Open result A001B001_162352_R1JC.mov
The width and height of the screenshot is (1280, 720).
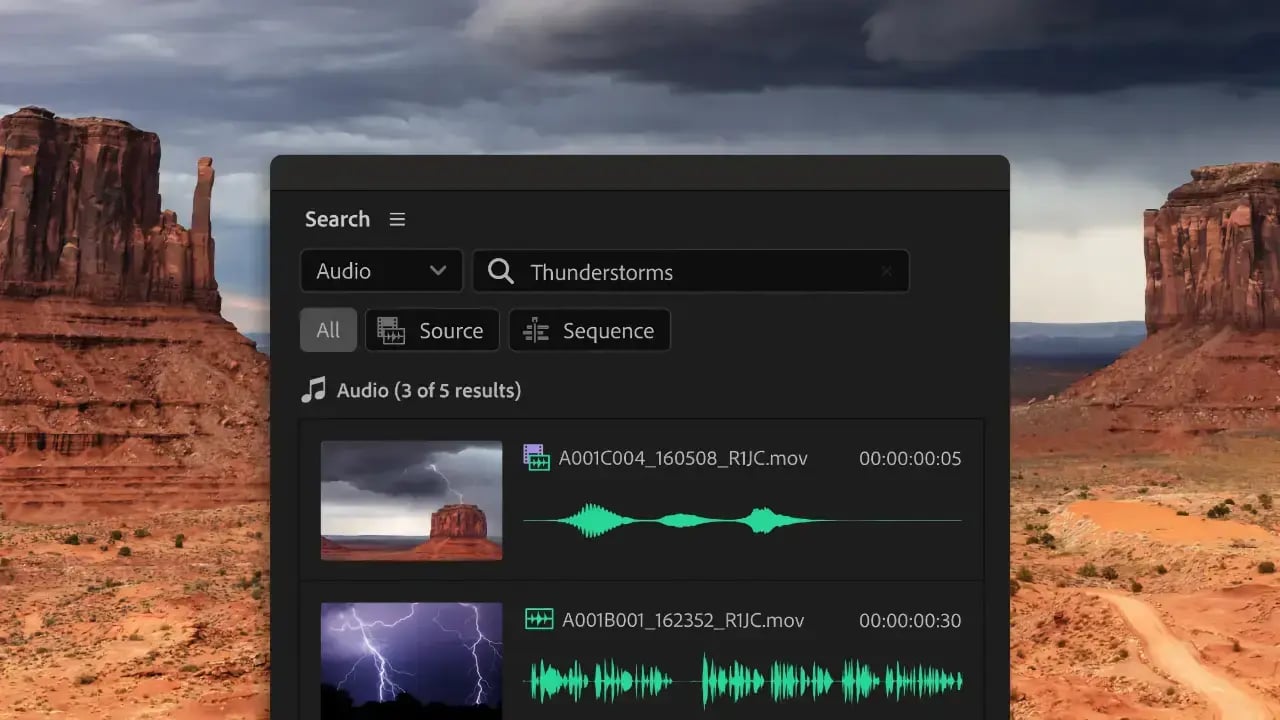687,620
